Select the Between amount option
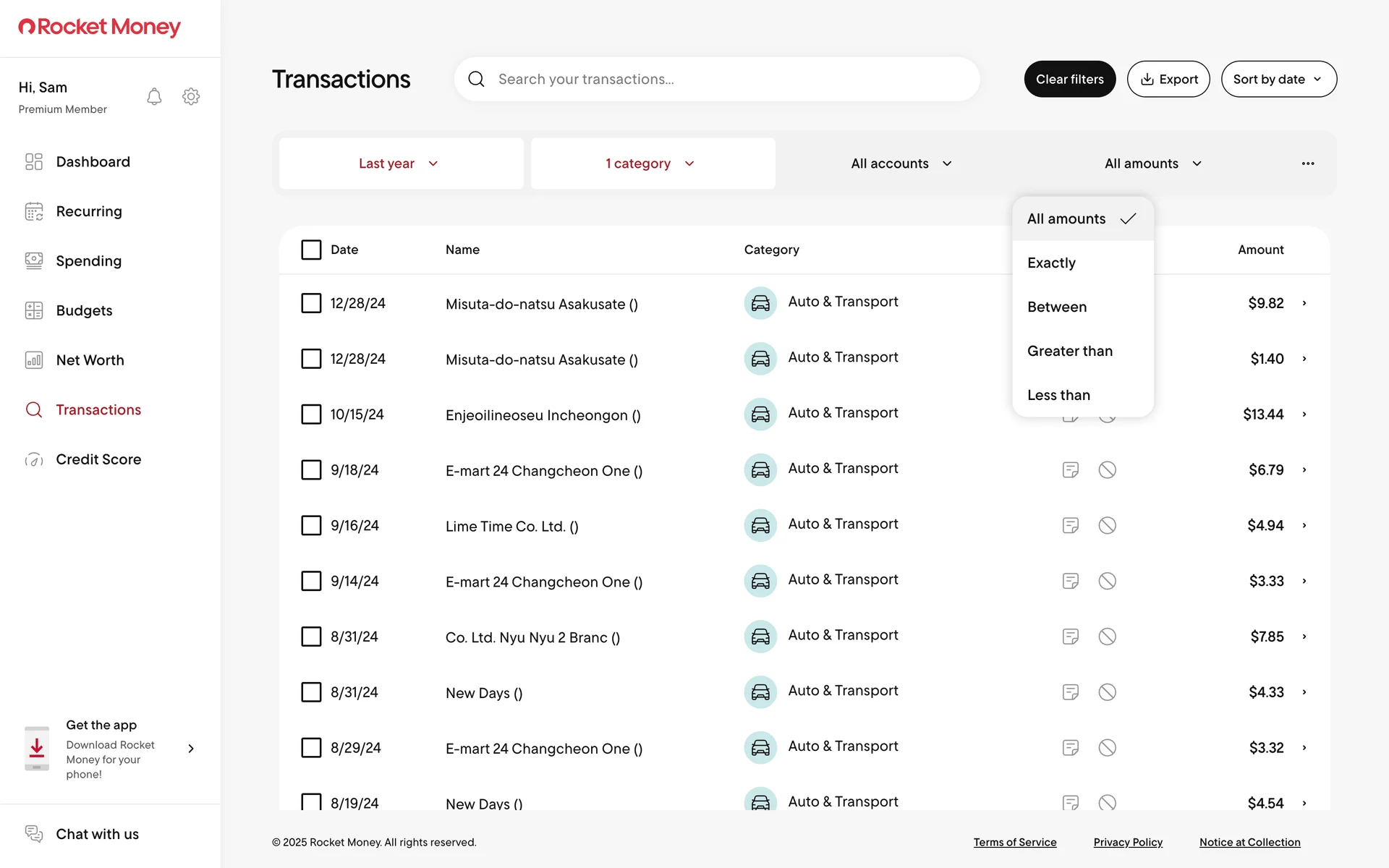1389x868 pixels. (1056, 307)
